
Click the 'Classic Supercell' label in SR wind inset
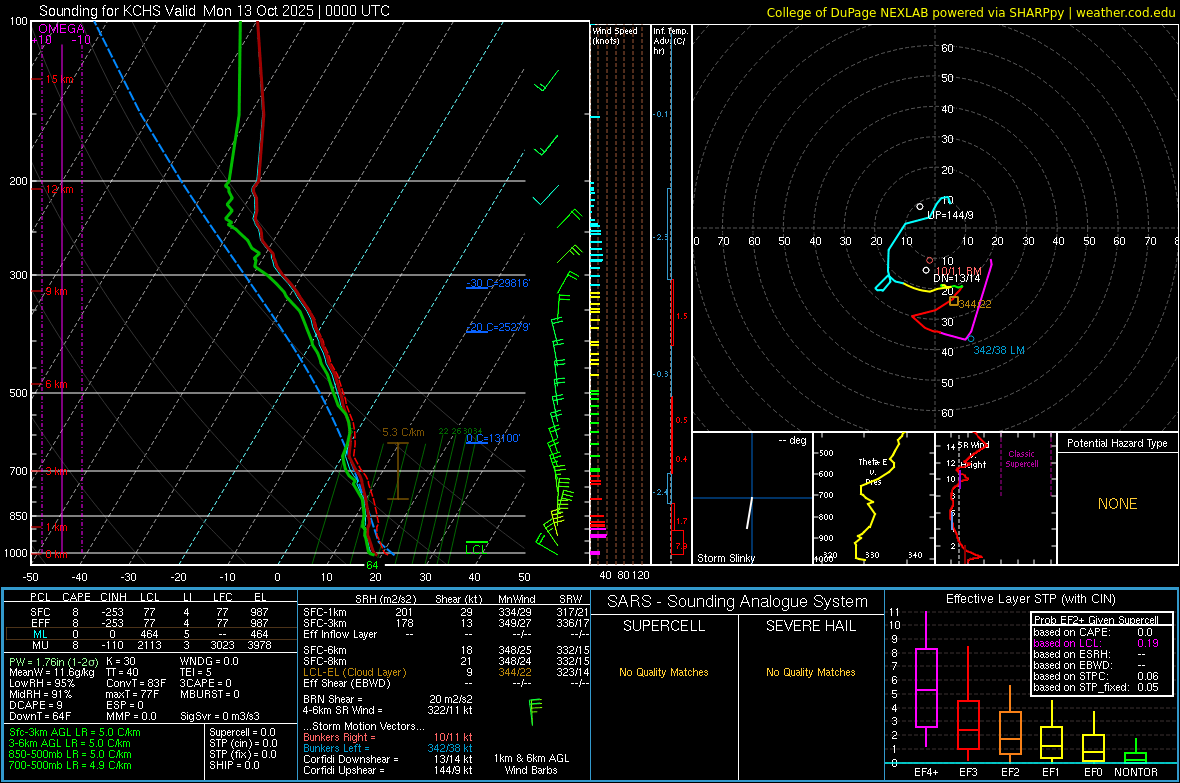tap(1021, 459)
